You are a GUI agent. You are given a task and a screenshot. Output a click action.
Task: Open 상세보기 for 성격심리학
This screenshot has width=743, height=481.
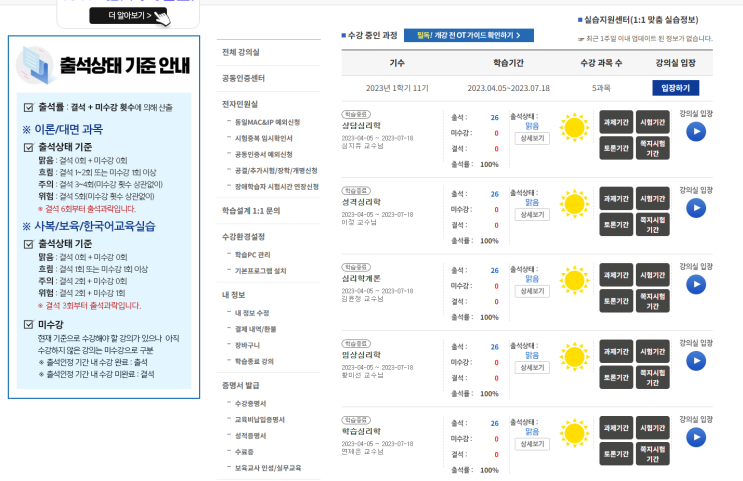(532, 215)
